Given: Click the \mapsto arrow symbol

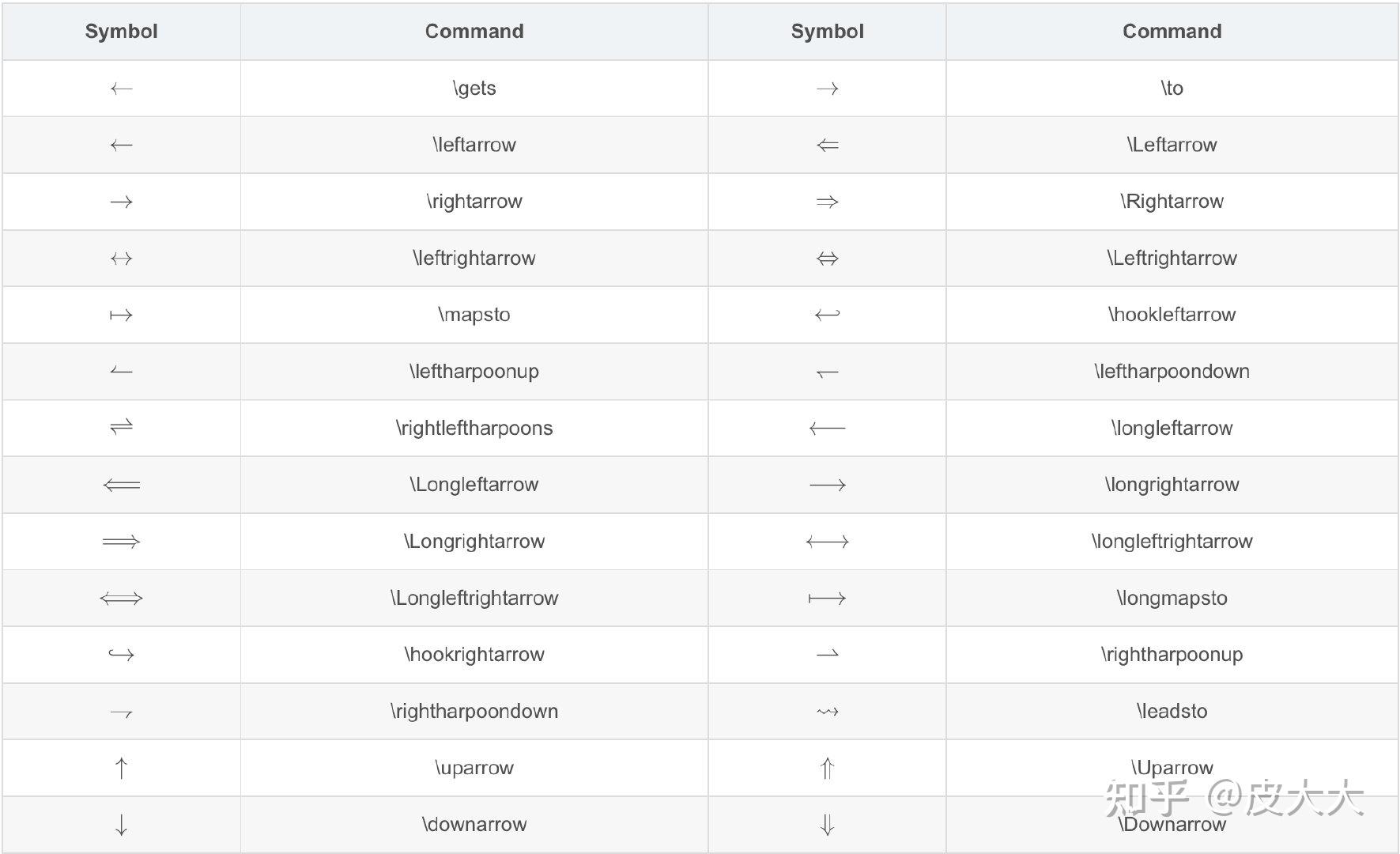Looking at the screenshot, I should pos(121,316).
